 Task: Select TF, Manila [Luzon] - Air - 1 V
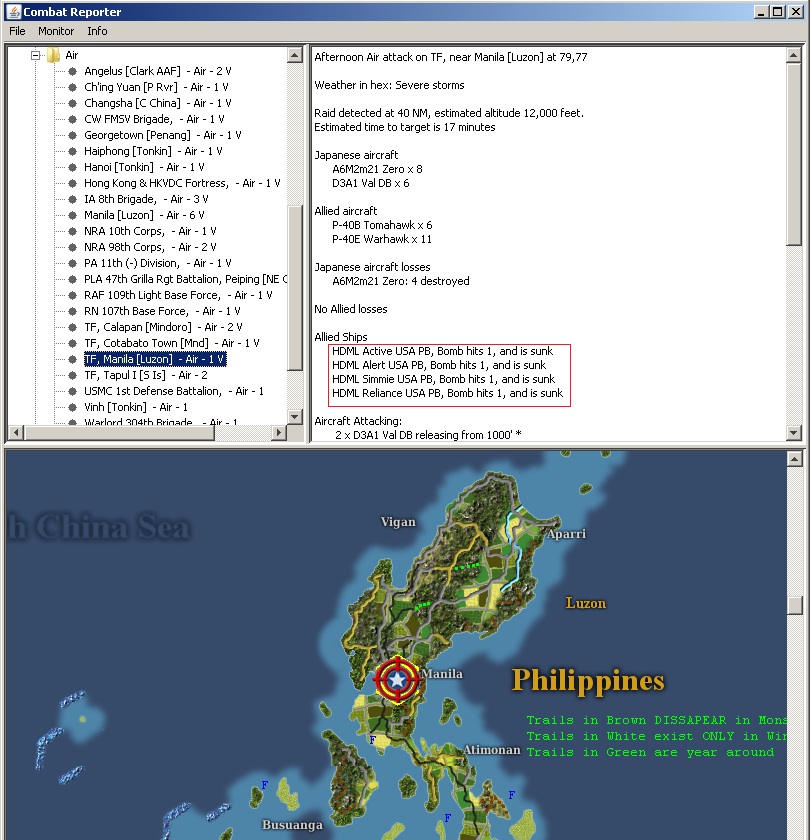(155, 359)
